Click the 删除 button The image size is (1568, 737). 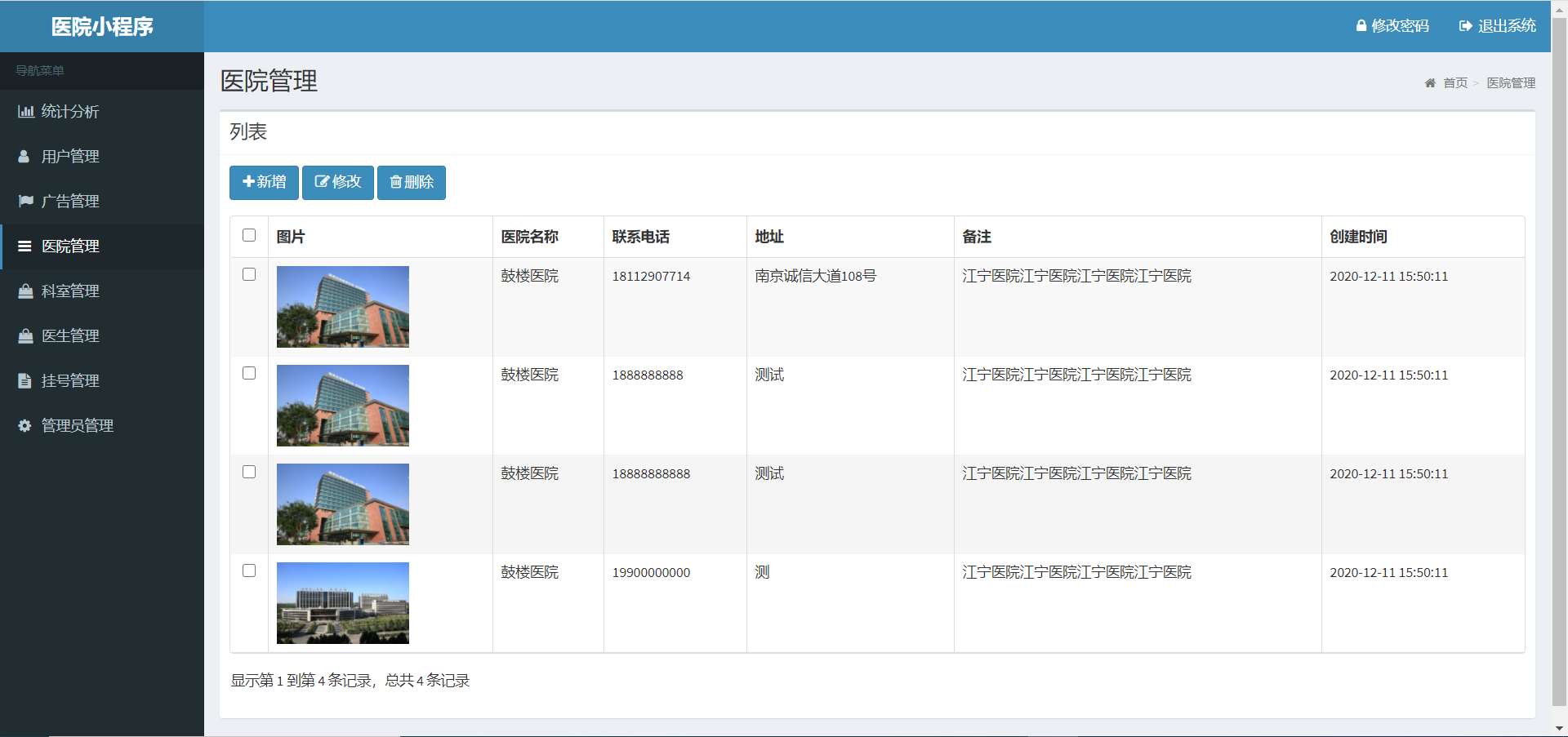(412, 182)
